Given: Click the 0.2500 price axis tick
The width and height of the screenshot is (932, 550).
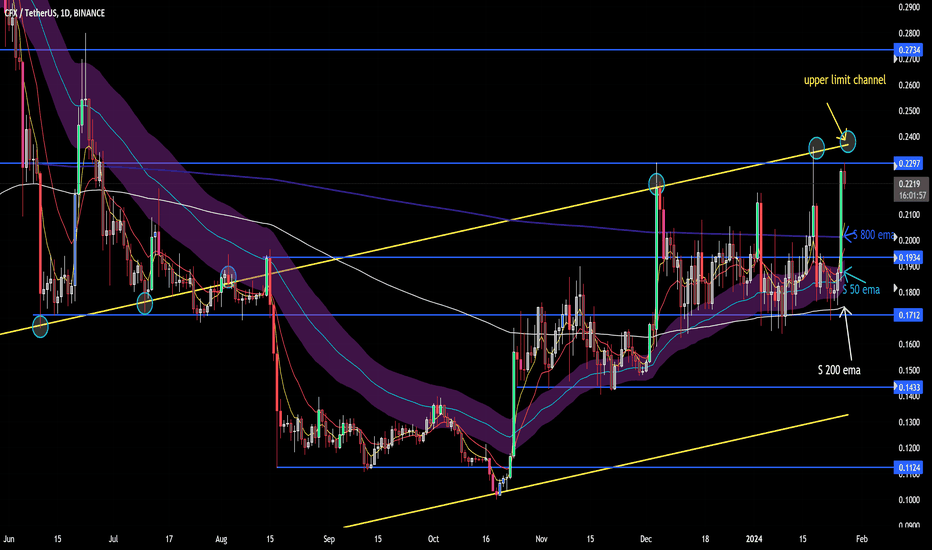Looking at the screenshot, I should [x=909, y=111].
